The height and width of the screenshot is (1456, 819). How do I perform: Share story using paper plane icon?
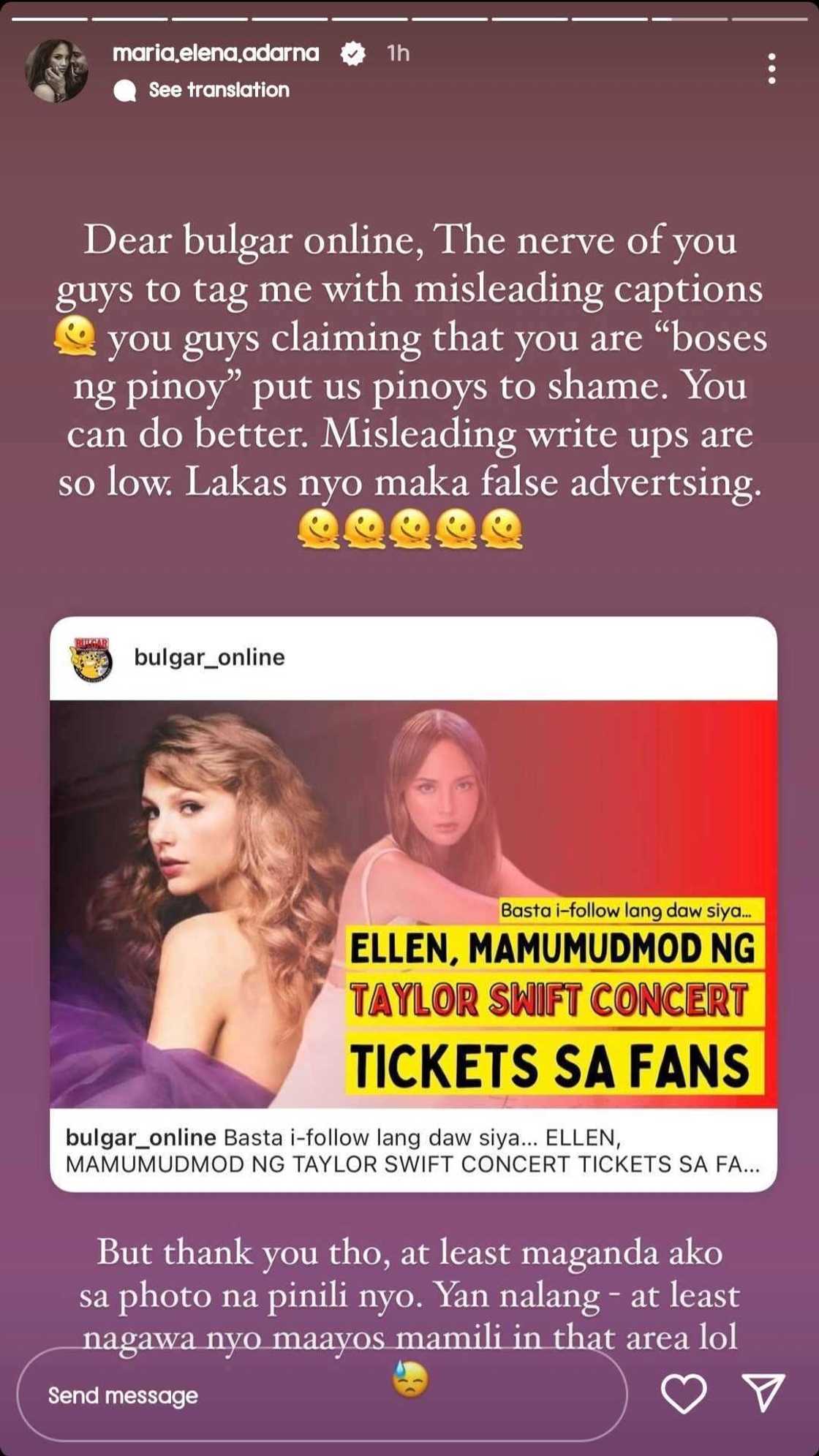[763, 1392]
